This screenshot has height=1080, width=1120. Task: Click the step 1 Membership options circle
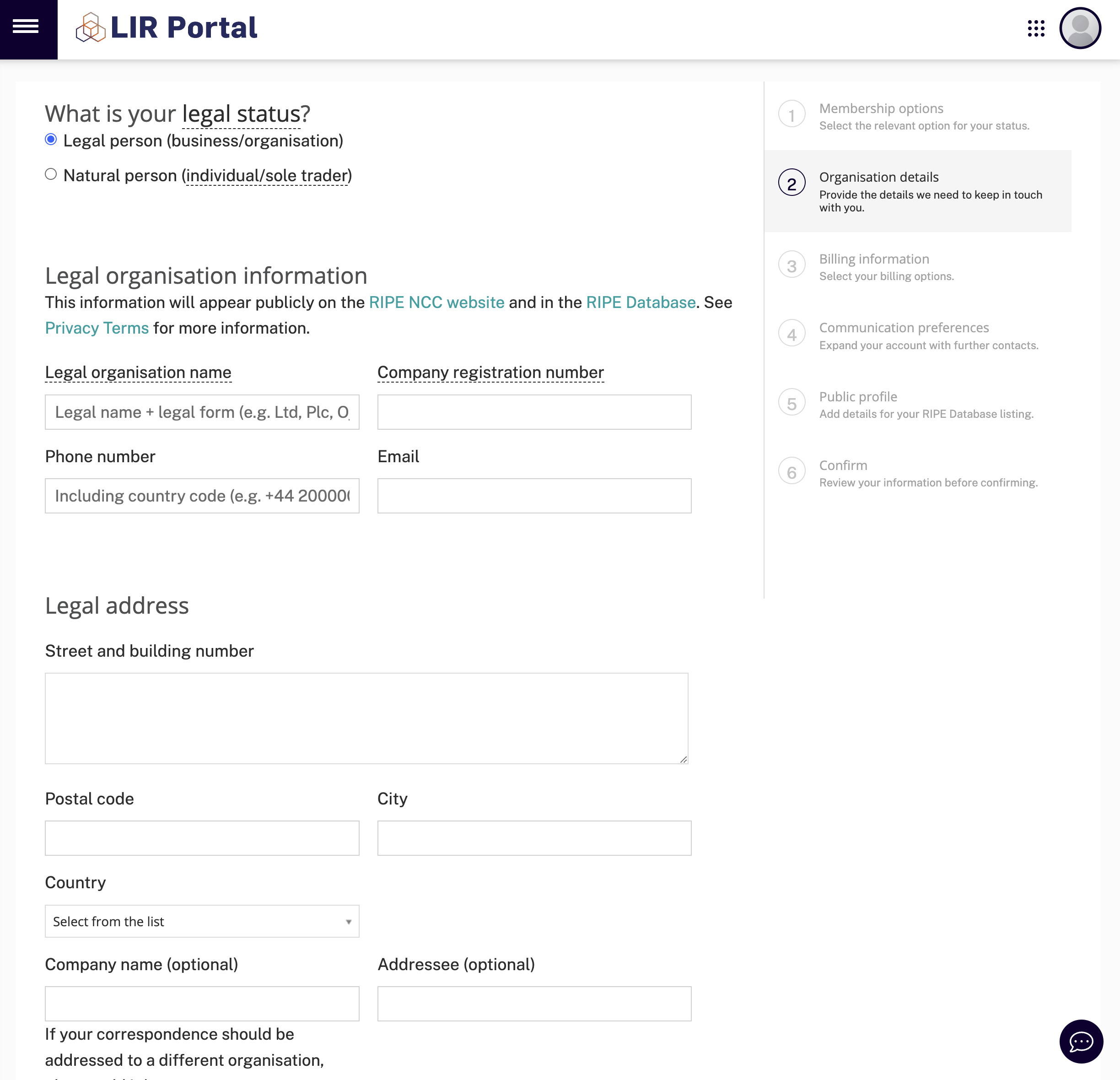pyautogui.click(x=792, y=114)
